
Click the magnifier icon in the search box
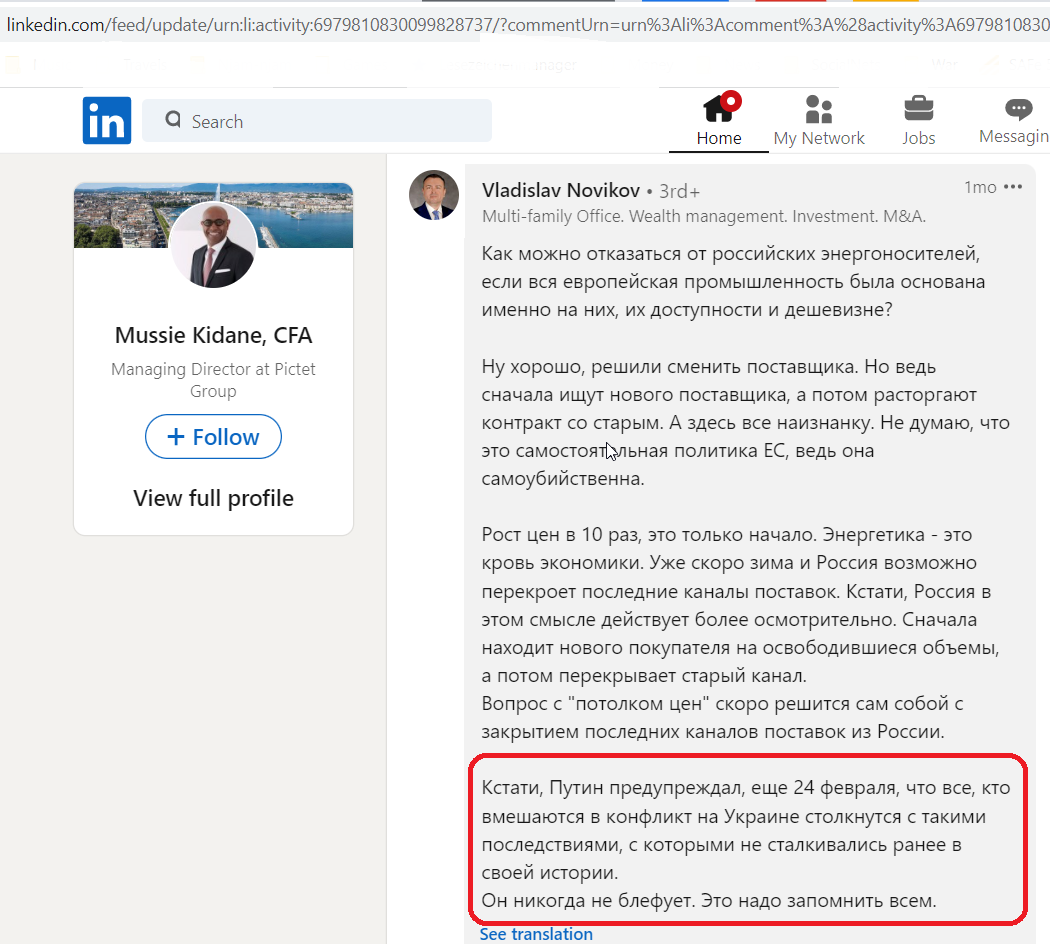point(173,120)
